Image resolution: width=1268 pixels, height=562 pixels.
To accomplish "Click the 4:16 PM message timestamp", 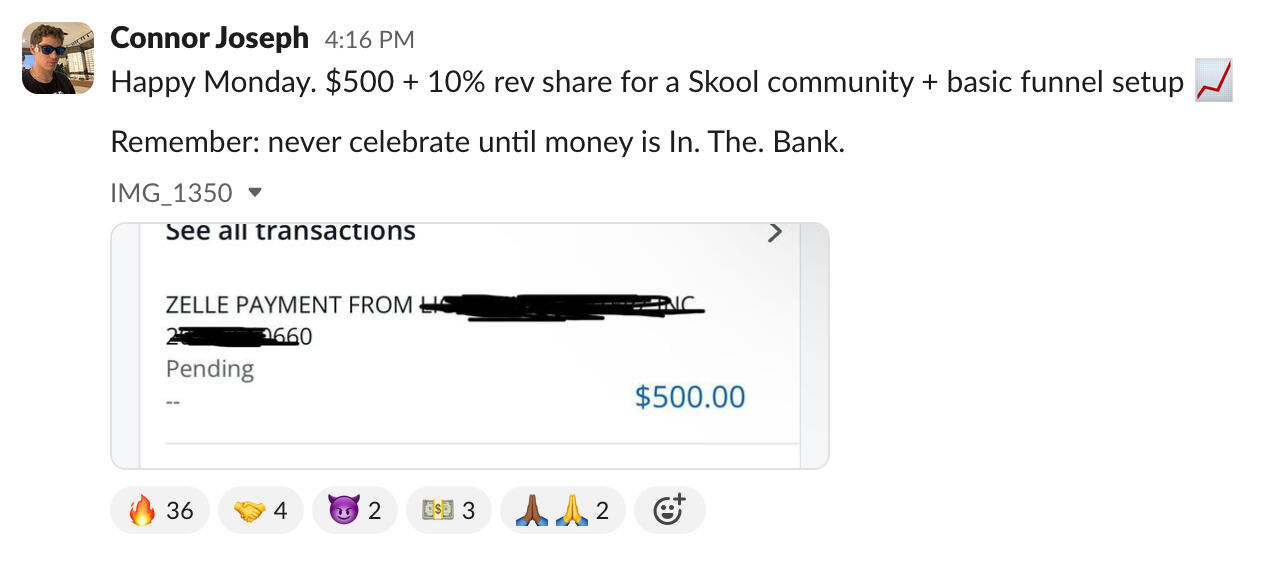I will pyautogui.click(x=369, y=40).
